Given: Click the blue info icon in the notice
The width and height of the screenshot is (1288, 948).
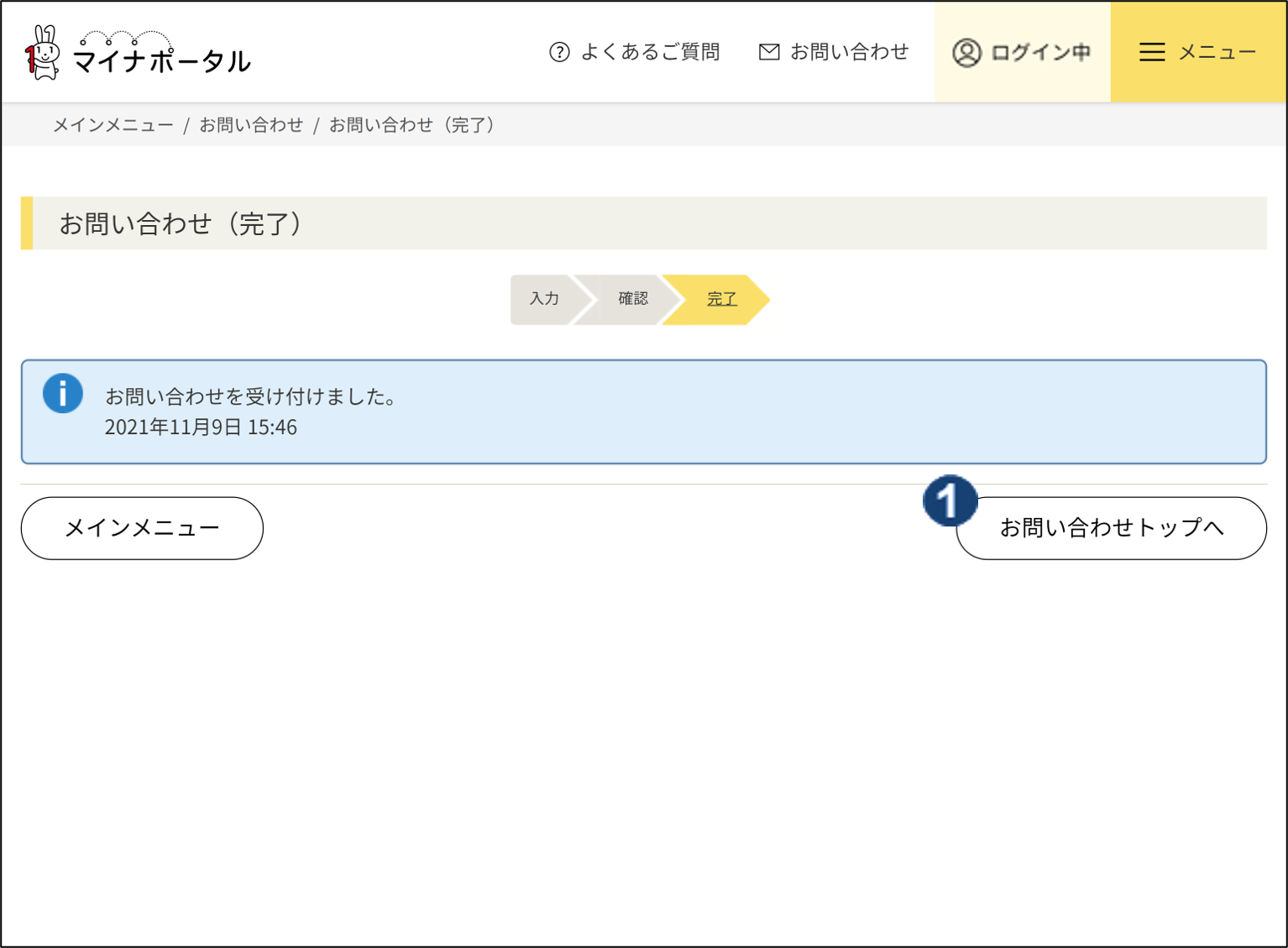Looking at the screenshot, I should coord(63,394).
